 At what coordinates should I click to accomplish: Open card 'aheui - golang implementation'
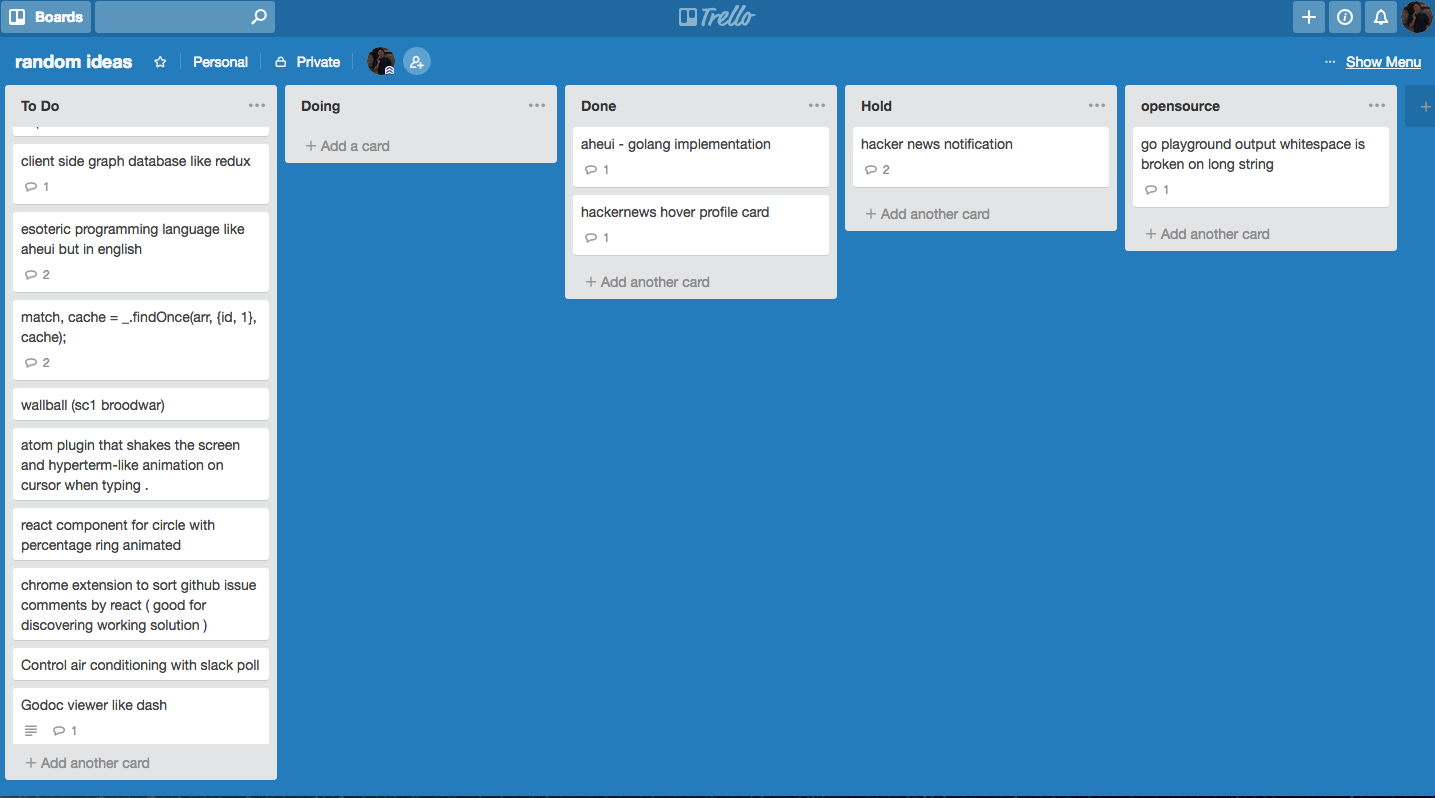point(701,157)
